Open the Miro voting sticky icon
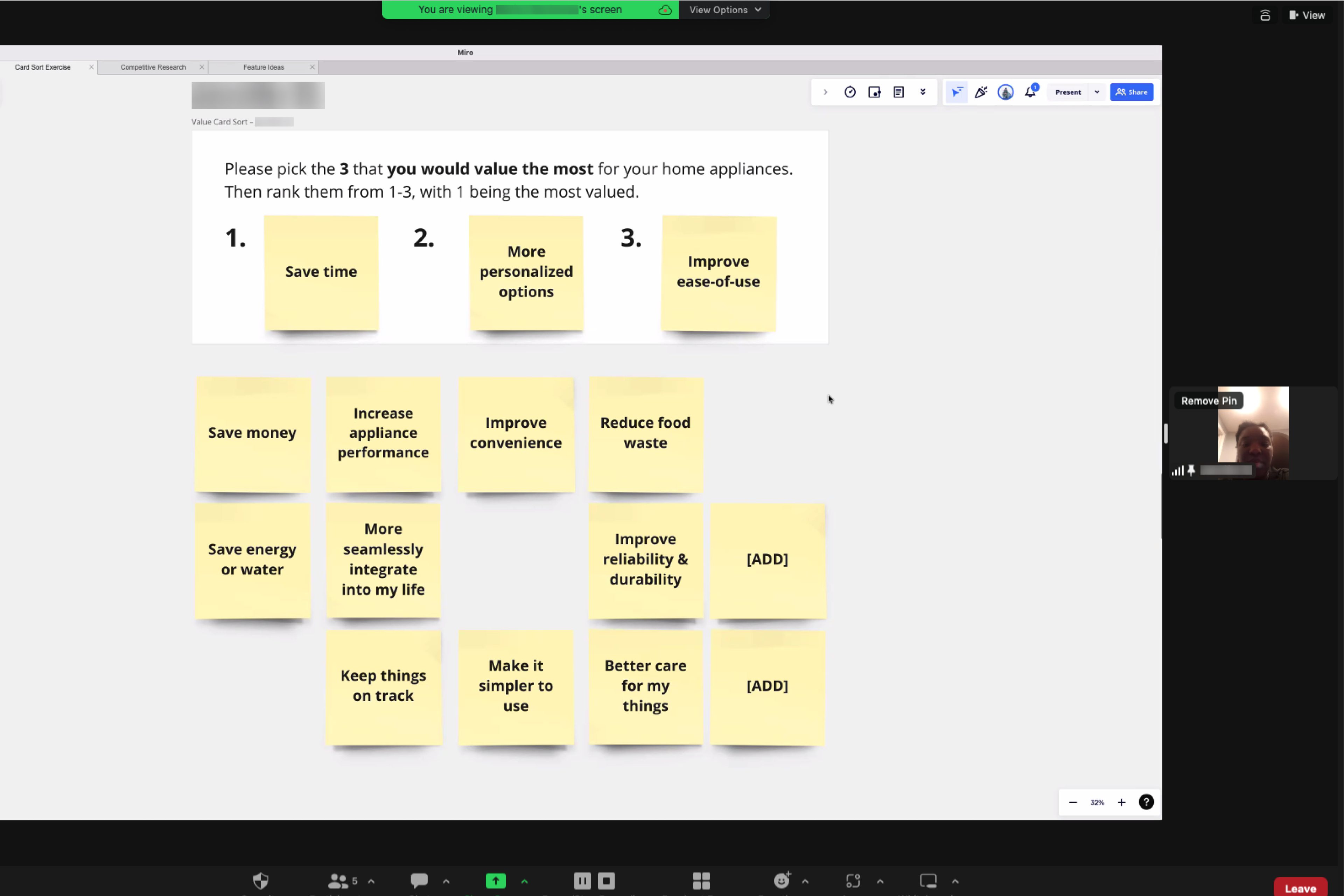The image size is (1344, 896). tap(874, 92)
